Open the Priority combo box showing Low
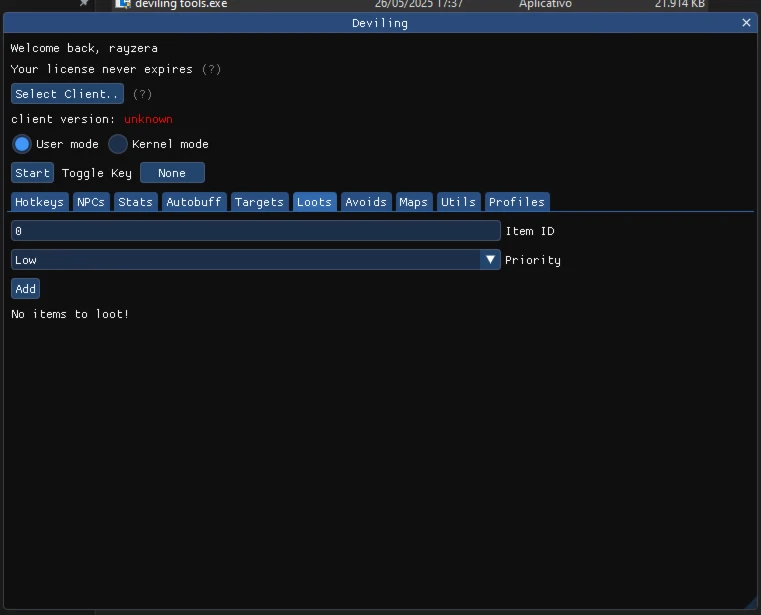 click(x=256, y=260)
